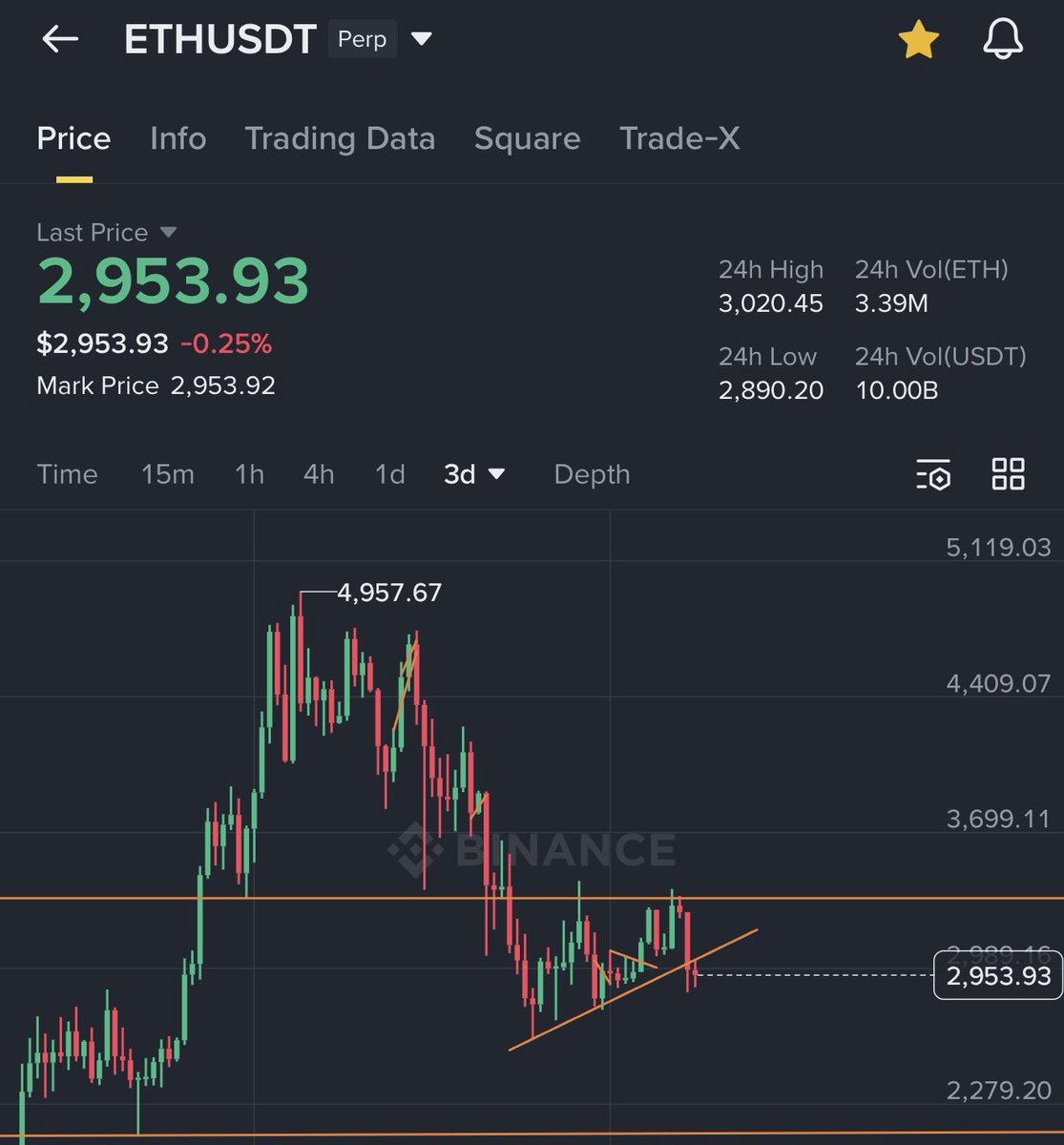
Task: Select the Square tab
Action: click(527, 138)
